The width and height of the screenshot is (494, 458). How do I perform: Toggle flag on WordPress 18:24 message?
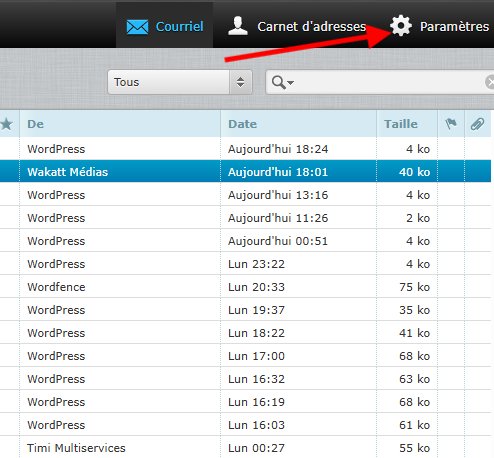(451, 149)
